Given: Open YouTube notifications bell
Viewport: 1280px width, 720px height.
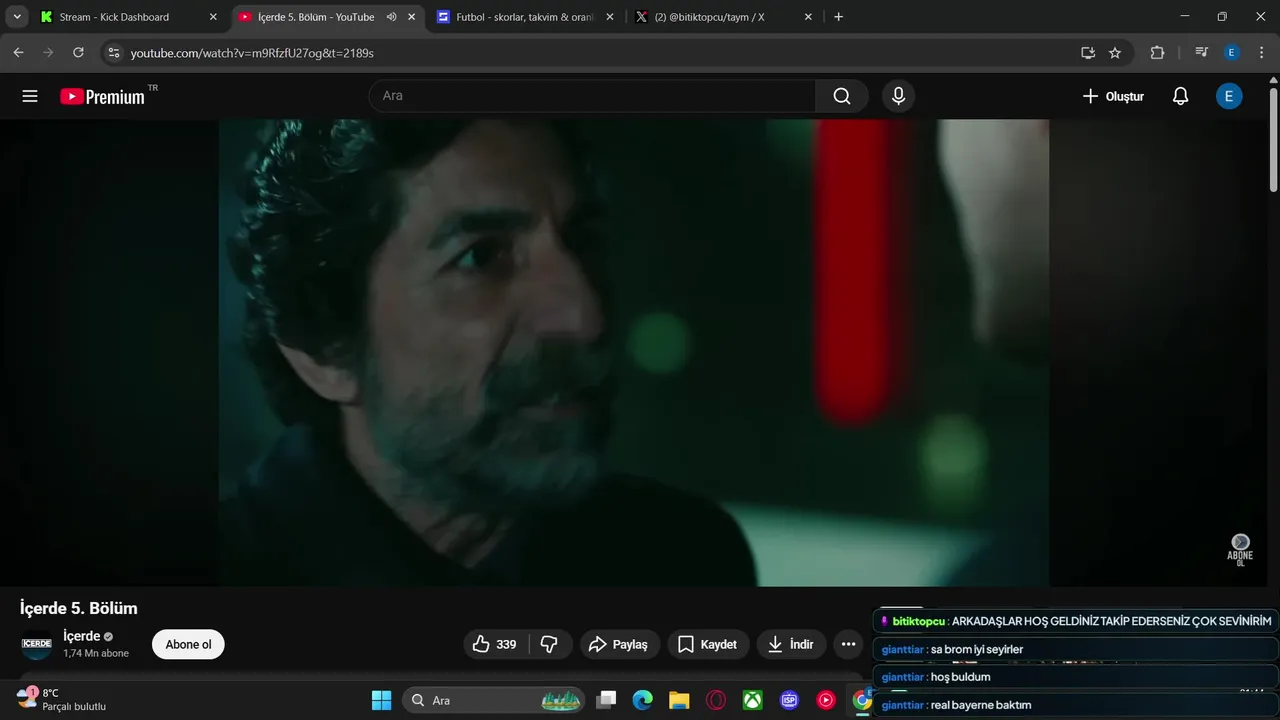Looking at the screenshot, I should coord(1180,96).
